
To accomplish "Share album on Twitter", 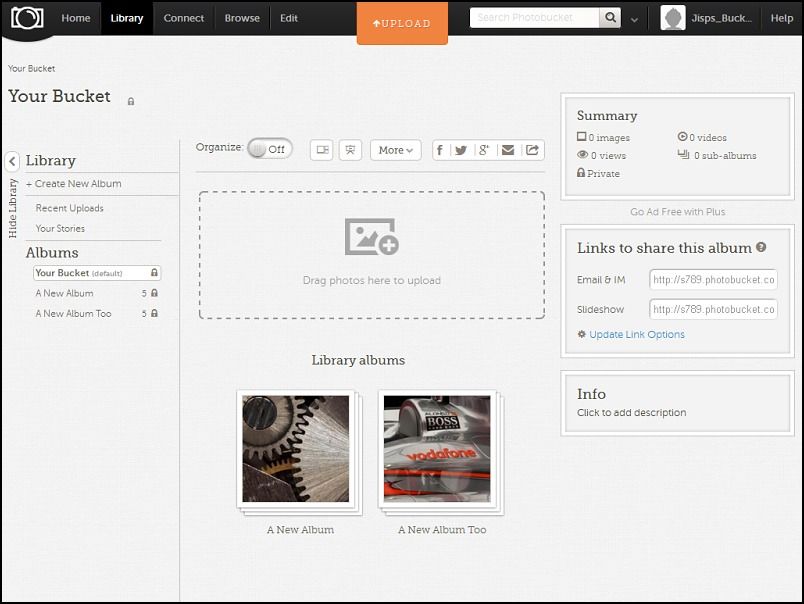I will tap(461, 150).
